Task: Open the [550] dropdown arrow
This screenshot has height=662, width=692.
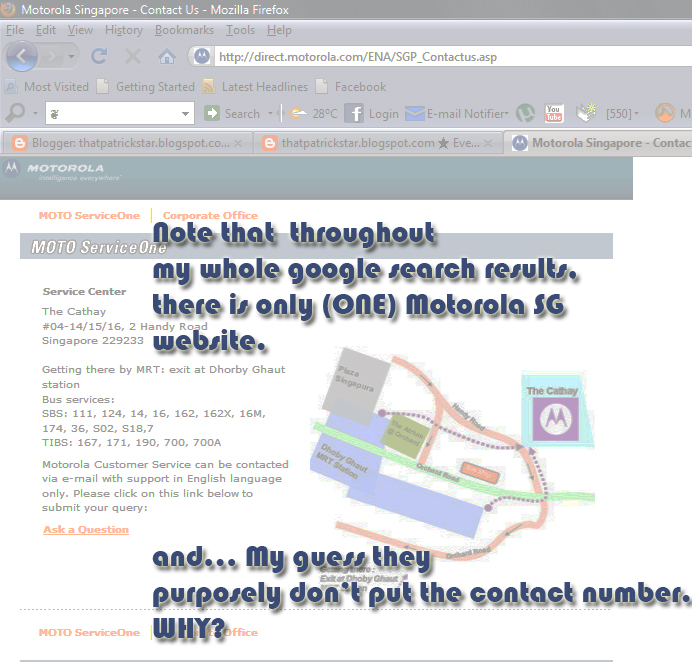Action: 636,113
